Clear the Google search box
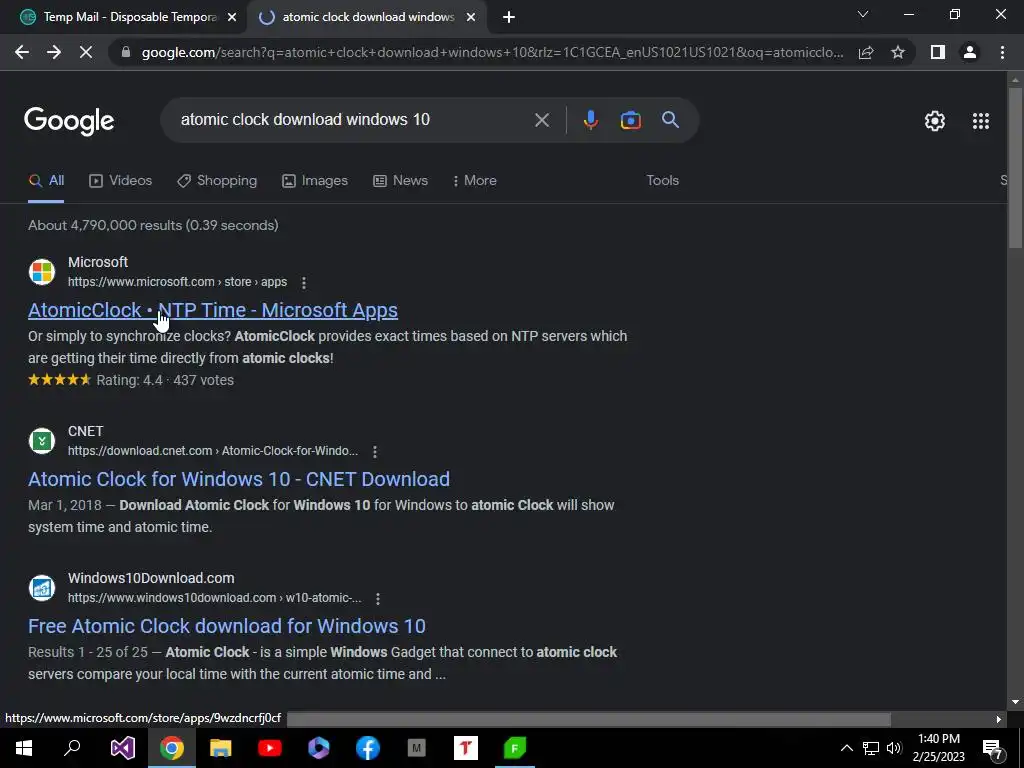 [x=541, y=120]
